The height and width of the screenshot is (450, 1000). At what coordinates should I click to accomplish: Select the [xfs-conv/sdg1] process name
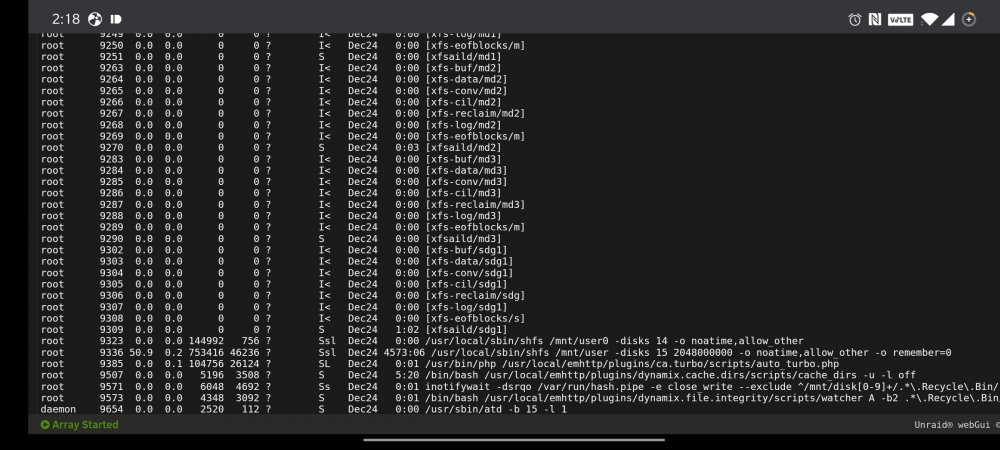pos(469,273)
